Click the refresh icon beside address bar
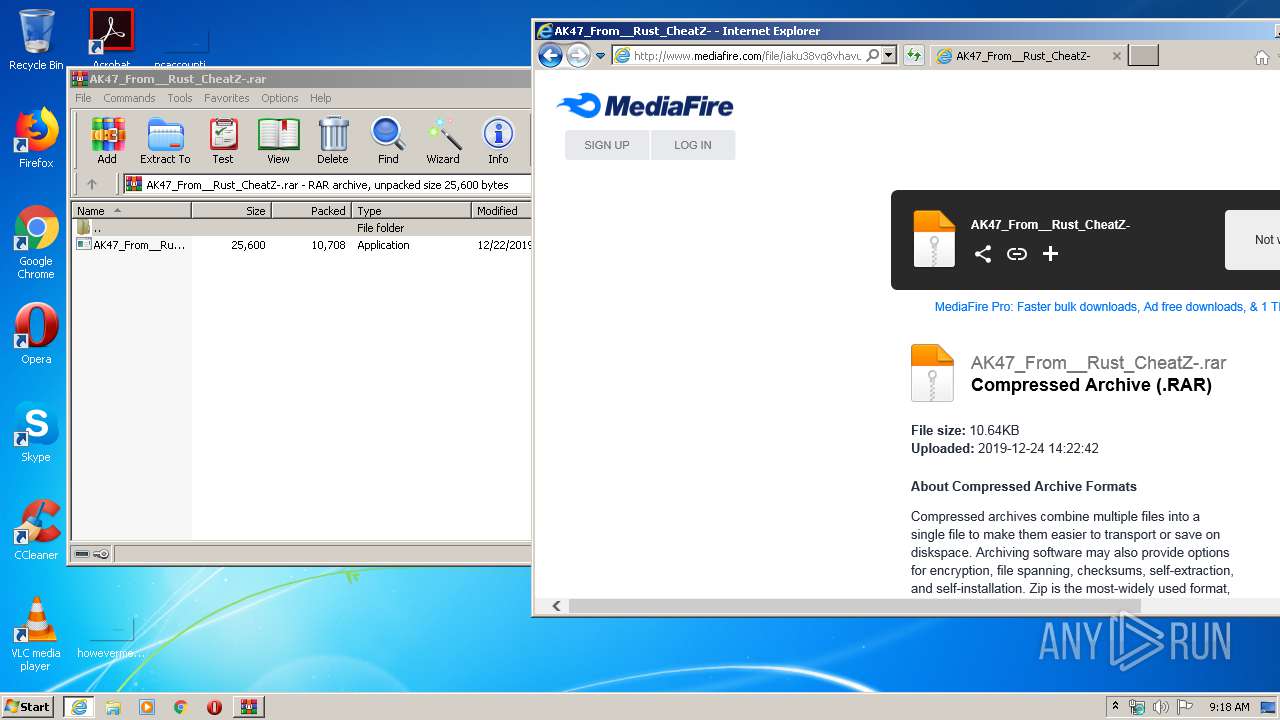Viewport: 1280px width, 720px height. 913,56
